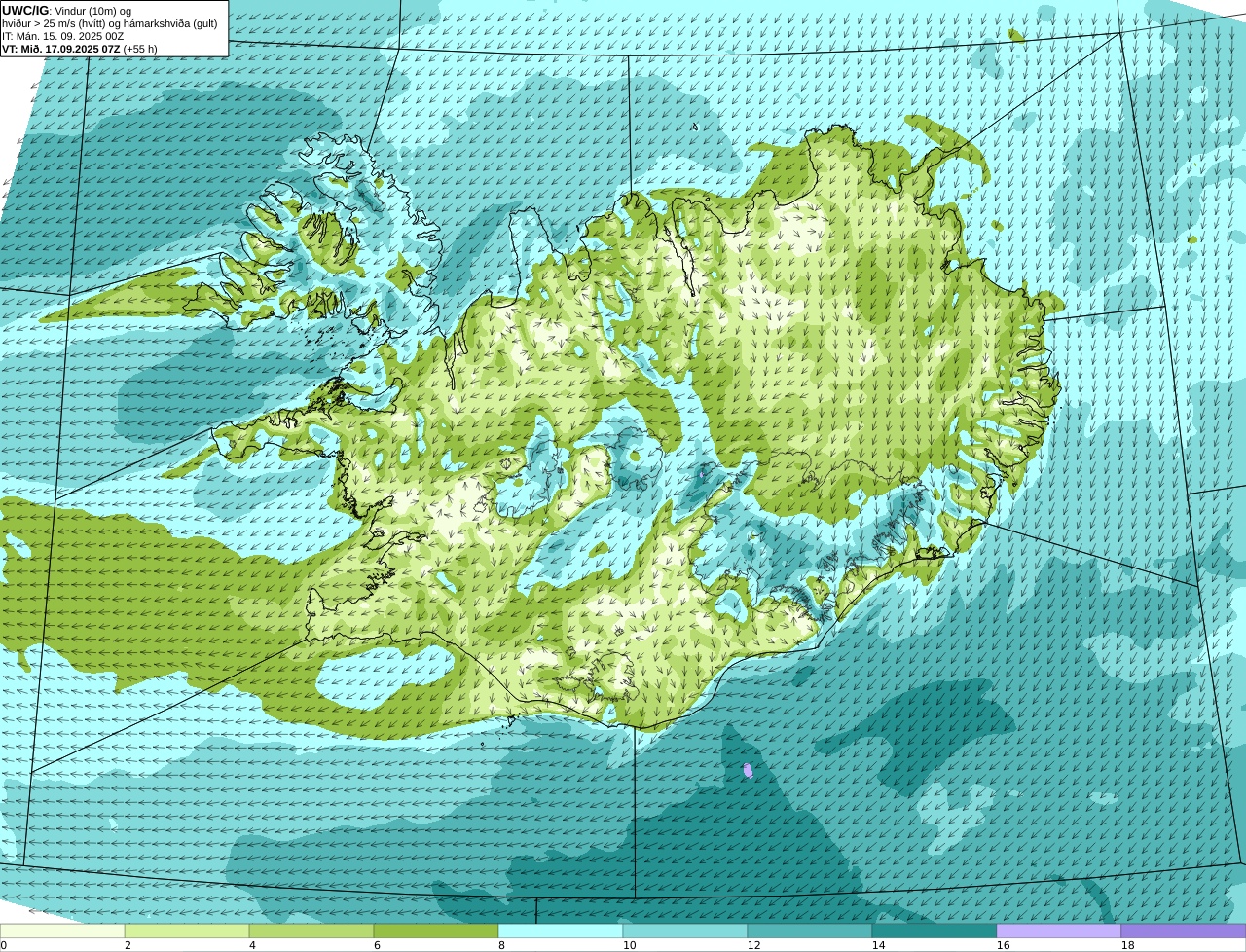Click the legend tick label '12'
Viewport: 1246px width, 952px height.
[754, 945]
